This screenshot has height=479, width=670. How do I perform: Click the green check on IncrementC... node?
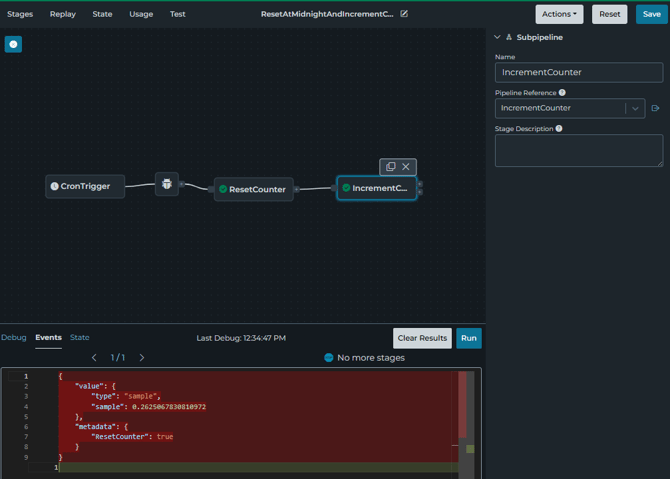[x=347, y=188]
